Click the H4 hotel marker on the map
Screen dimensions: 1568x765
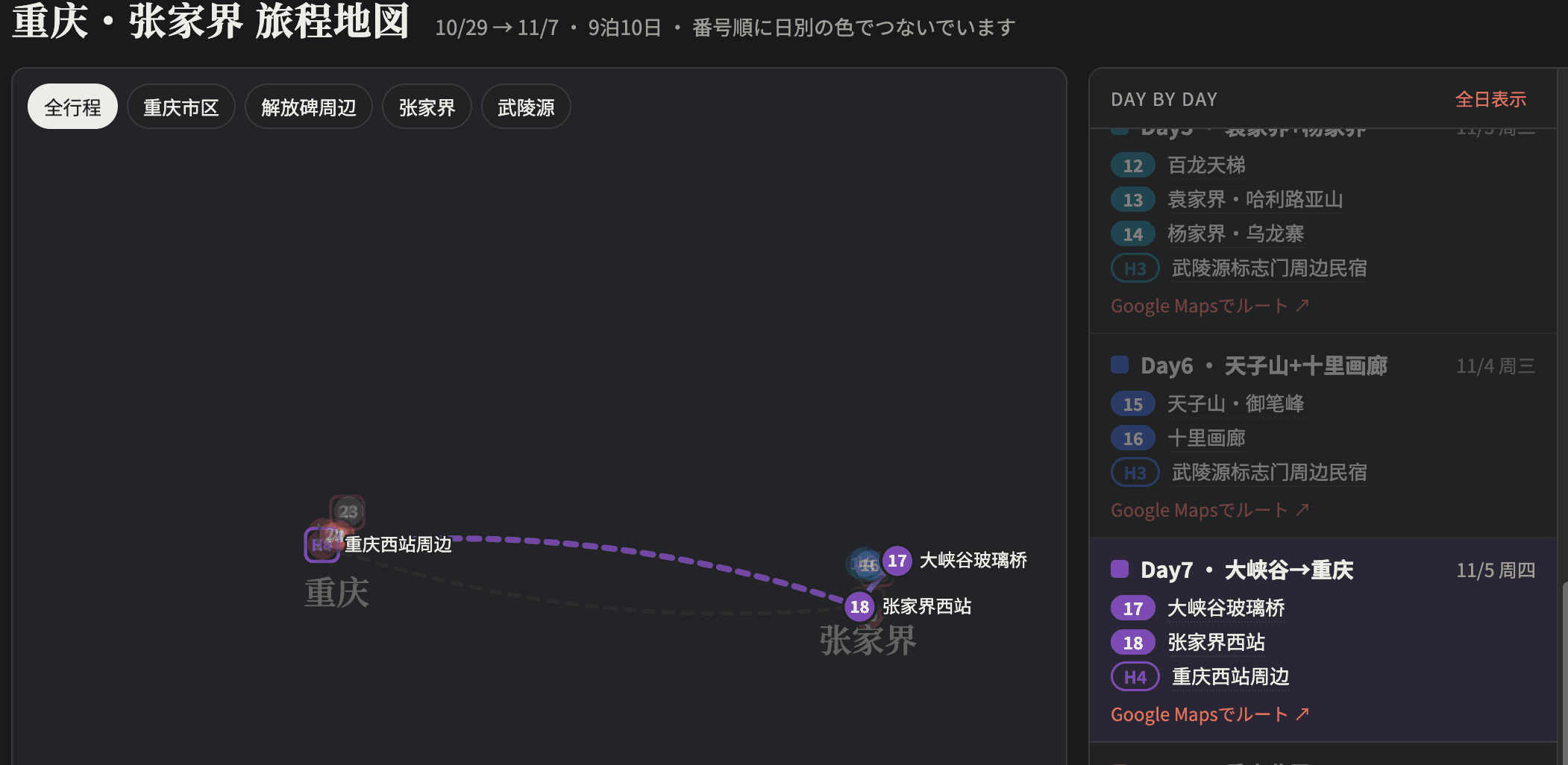pyautogui.click(x=322, y=545)
